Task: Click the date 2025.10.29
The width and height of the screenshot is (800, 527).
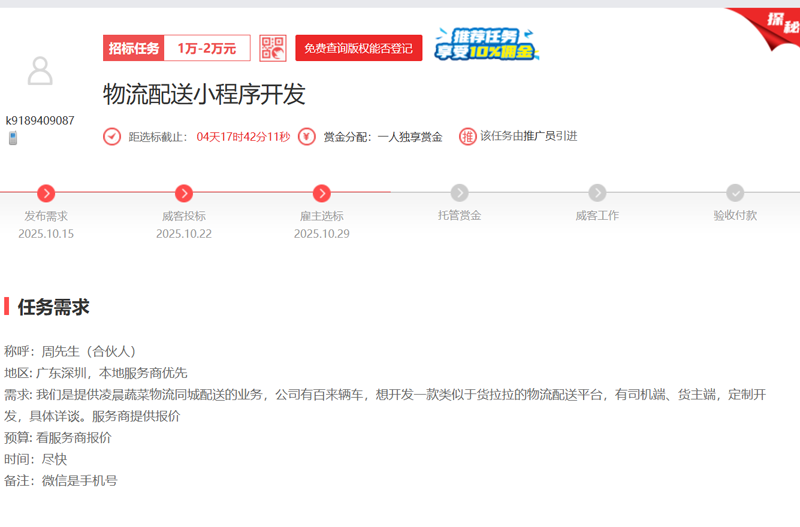Action: click(321, 234)
